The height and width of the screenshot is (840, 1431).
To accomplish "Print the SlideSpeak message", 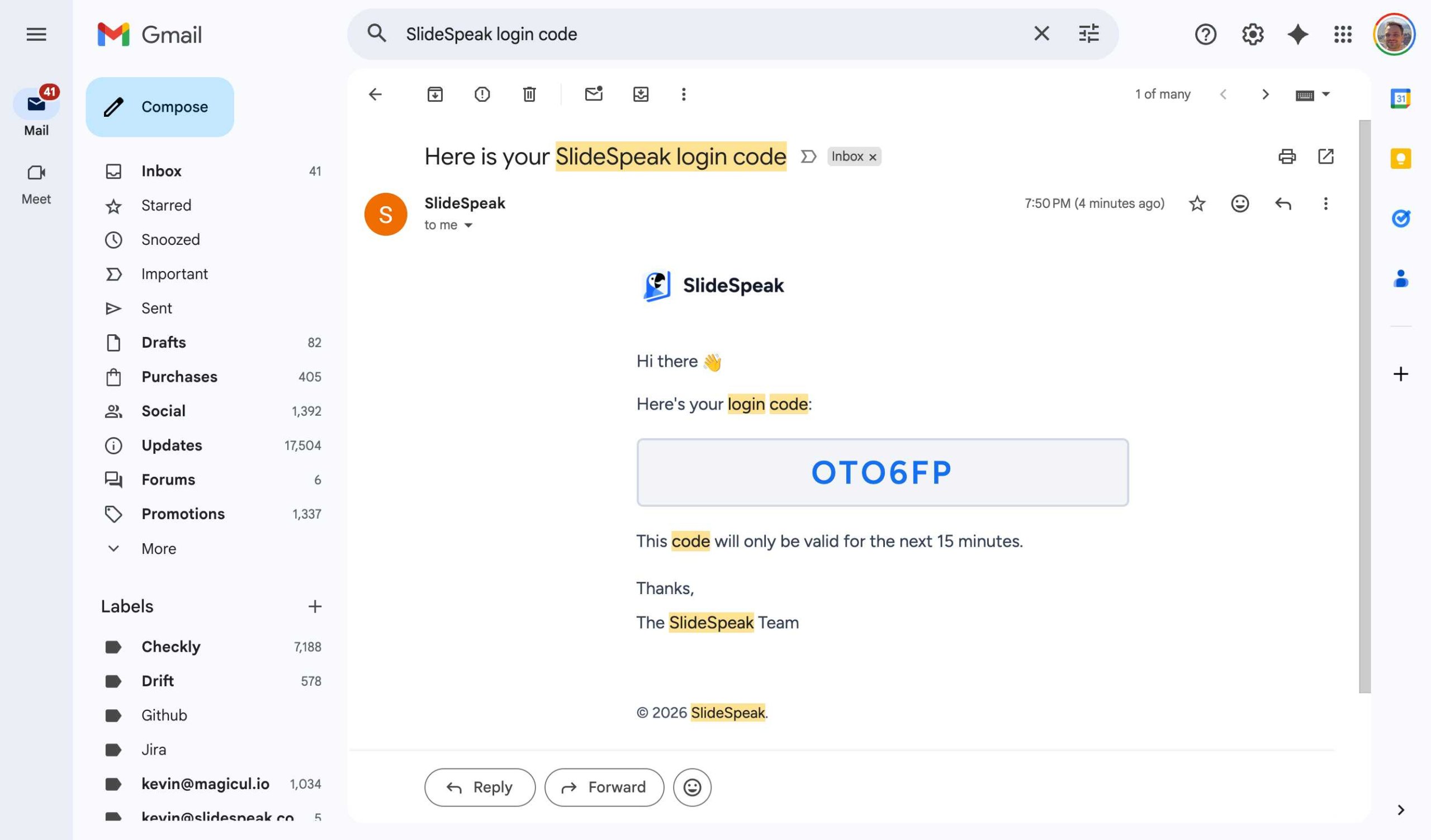I will (x=1287, y=156).
